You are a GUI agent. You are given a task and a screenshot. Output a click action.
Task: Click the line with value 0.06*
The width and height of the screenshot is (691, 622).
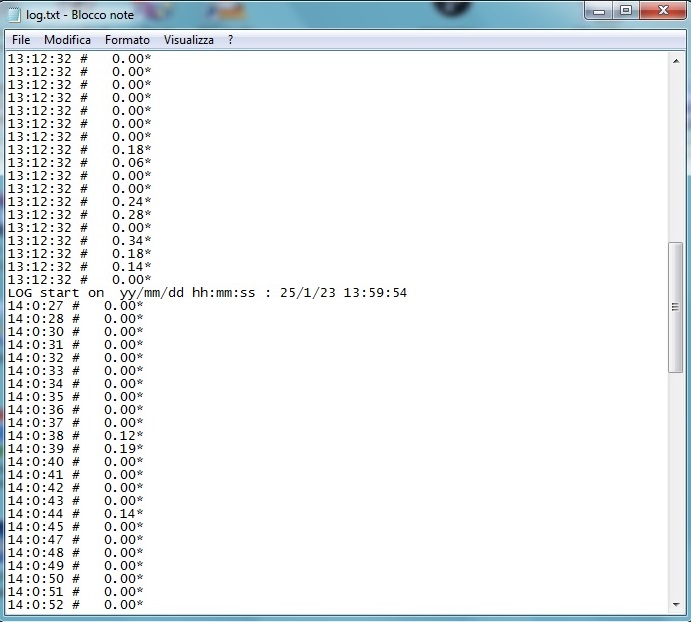pyautogui.click(x=79, y=163)
